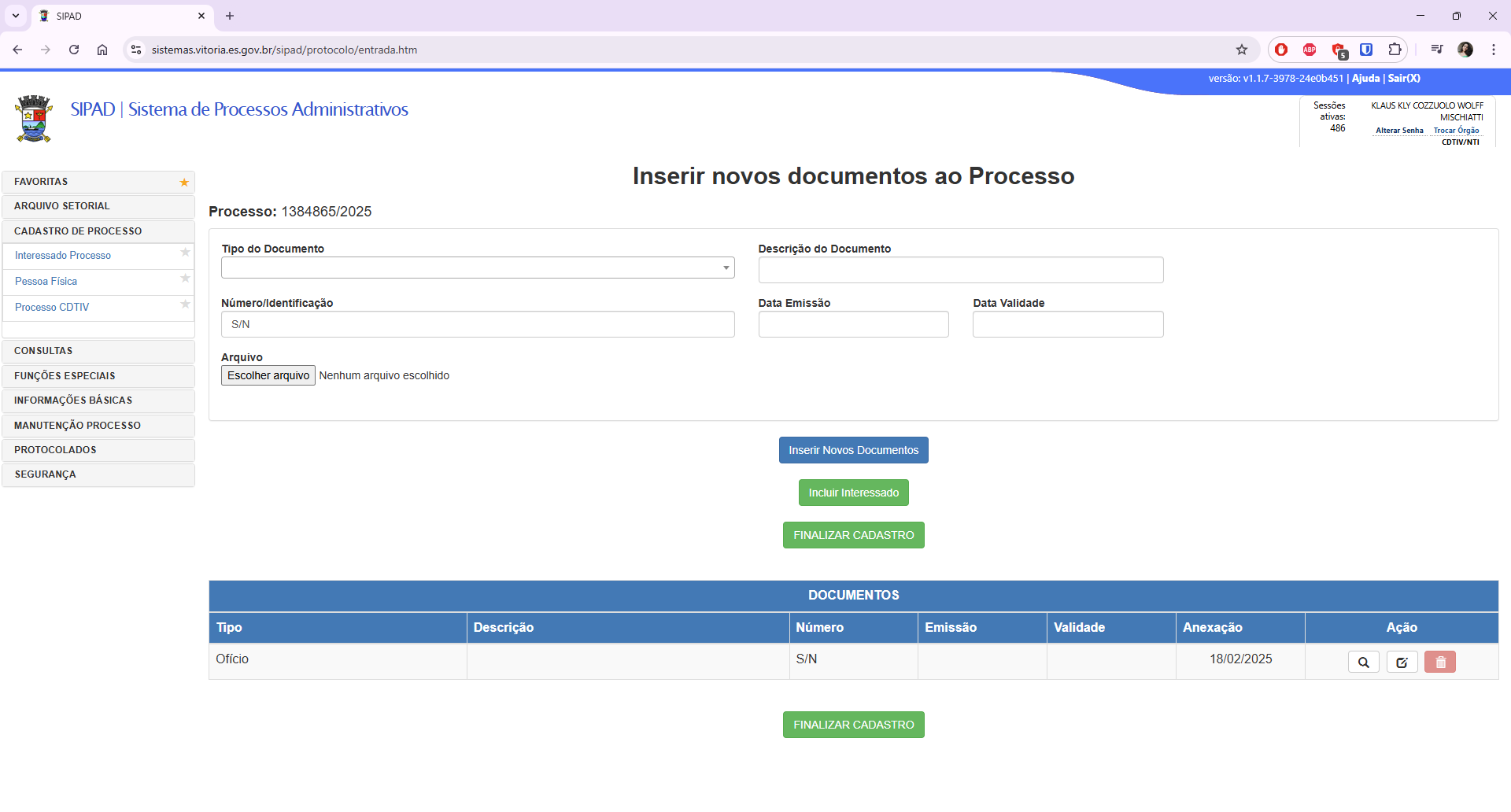
Task: Open the browser extensions puzzle icon
Action: point(1395,50)
